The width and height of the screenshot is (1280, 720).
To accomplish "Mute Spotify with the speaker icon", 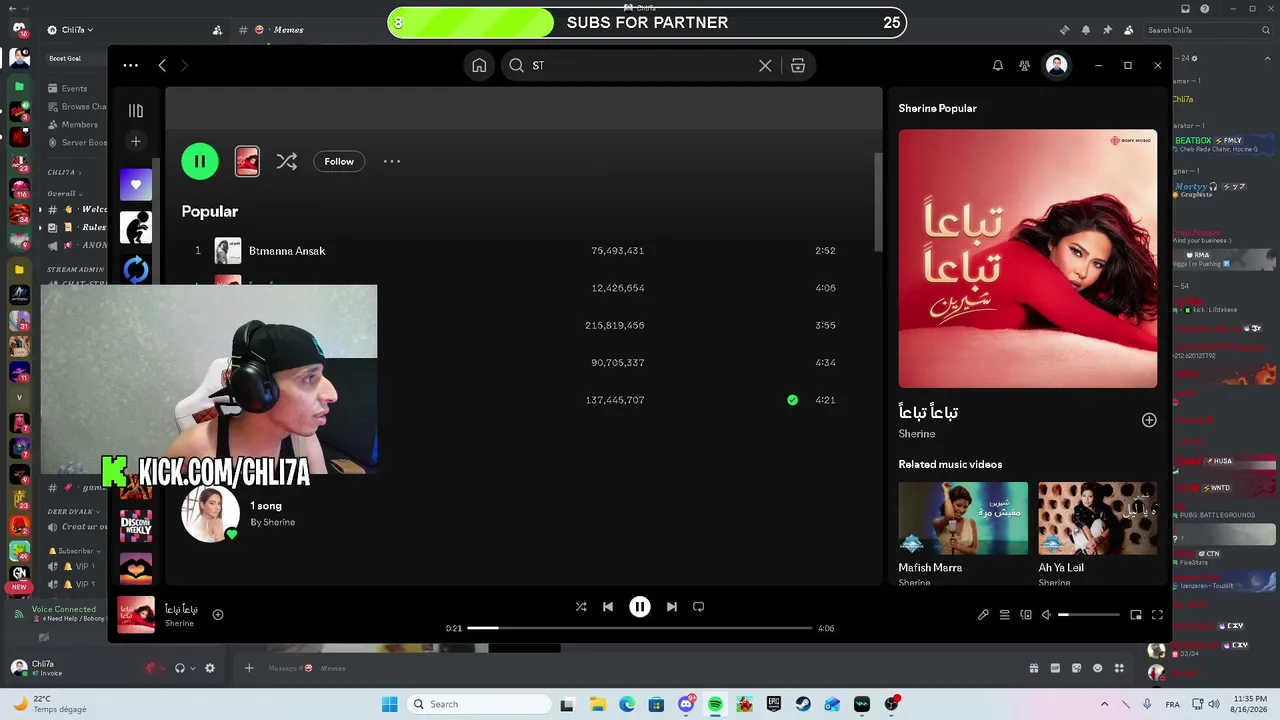I will point(1046,615).
